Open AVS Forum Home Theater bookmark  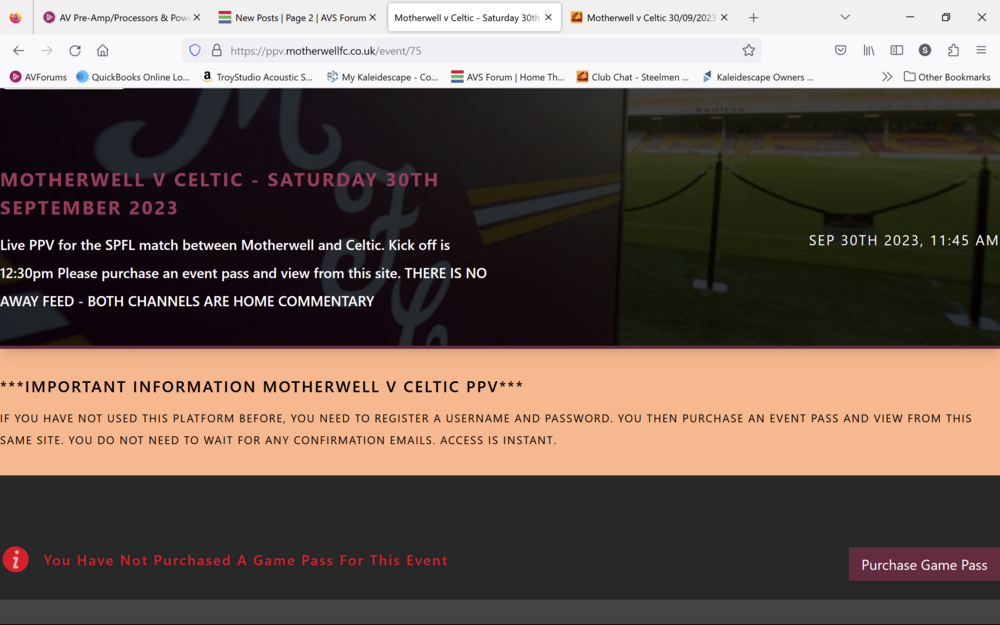(x=508, y=77)
